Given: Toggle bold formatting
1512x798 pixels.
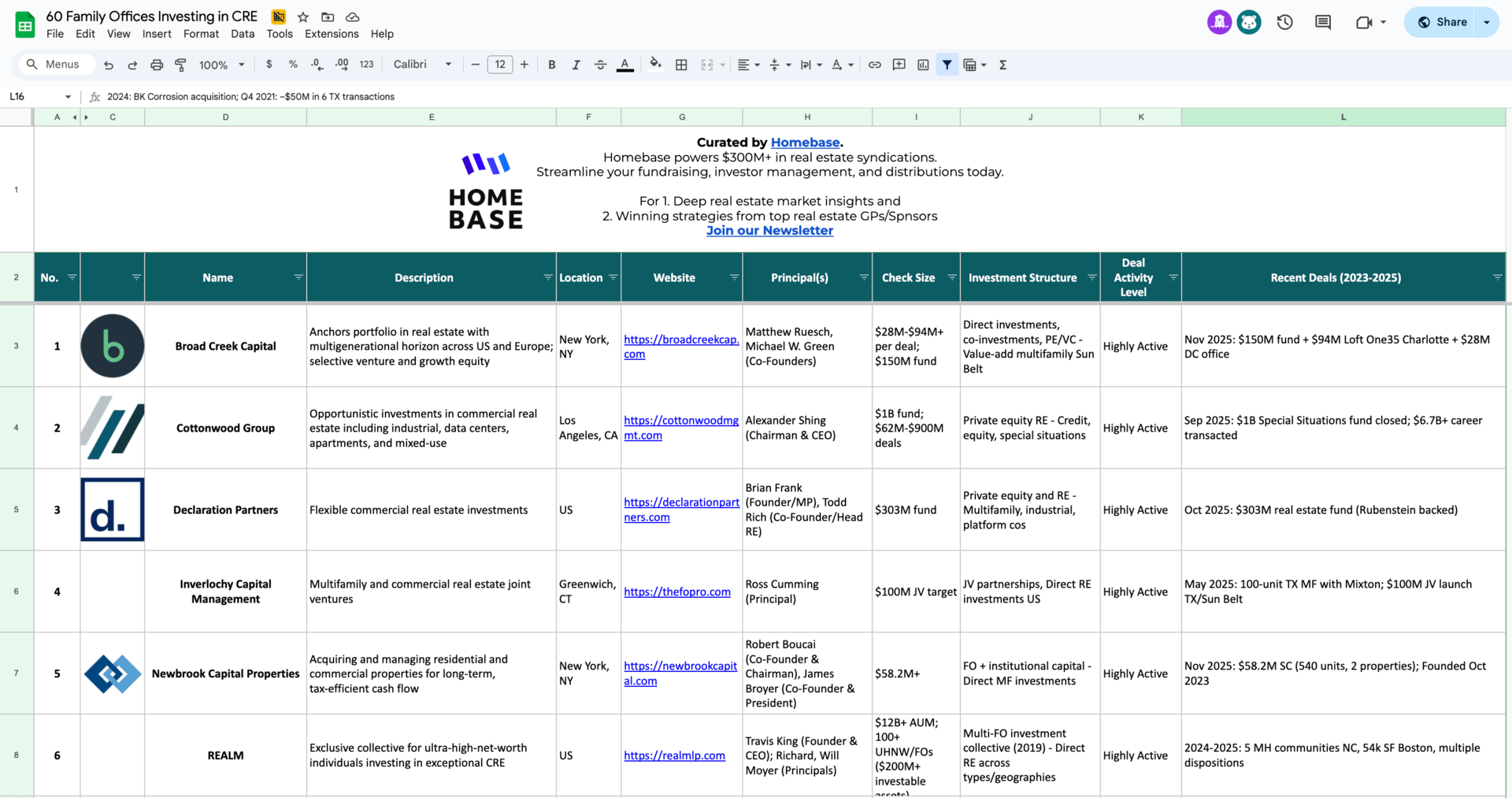Looking at the screenshot, I should (x=551, y=65).
